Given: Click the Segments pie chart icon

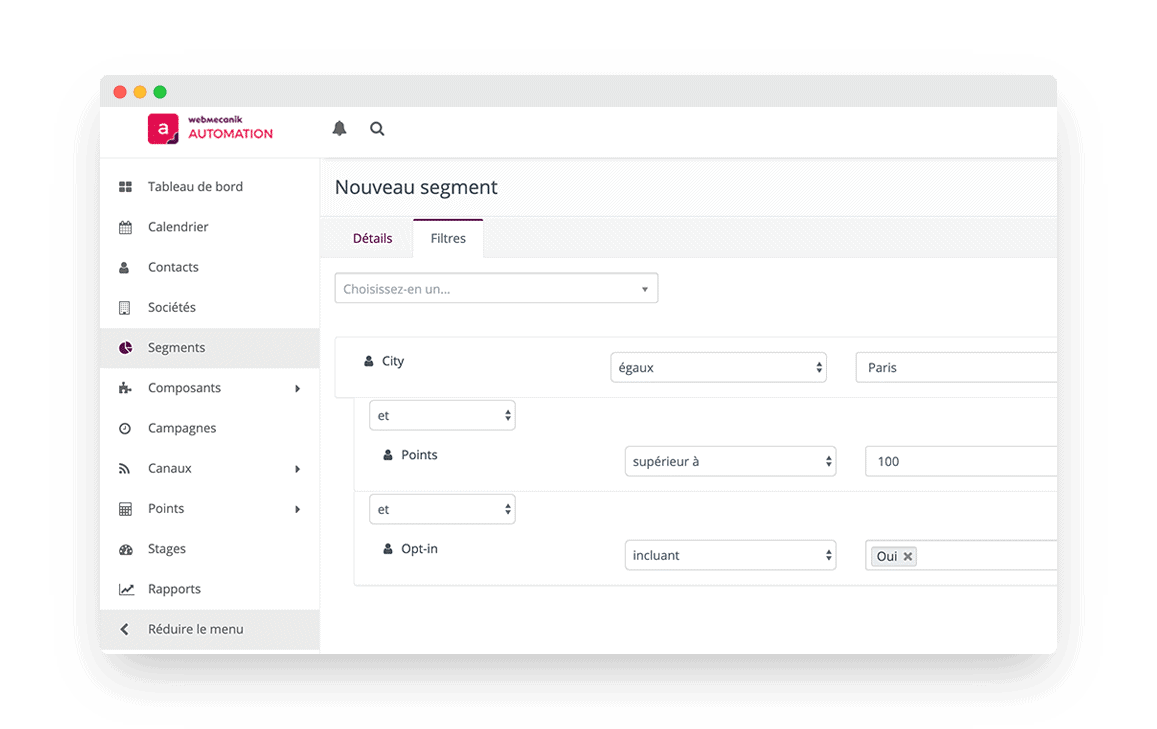Looking at the screenshot, I should coord(125,348).
